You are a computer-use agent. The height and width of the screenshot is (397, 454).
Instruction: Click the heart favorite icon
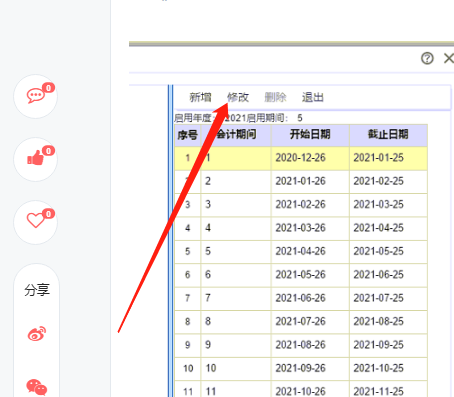(x=35, y=220)
